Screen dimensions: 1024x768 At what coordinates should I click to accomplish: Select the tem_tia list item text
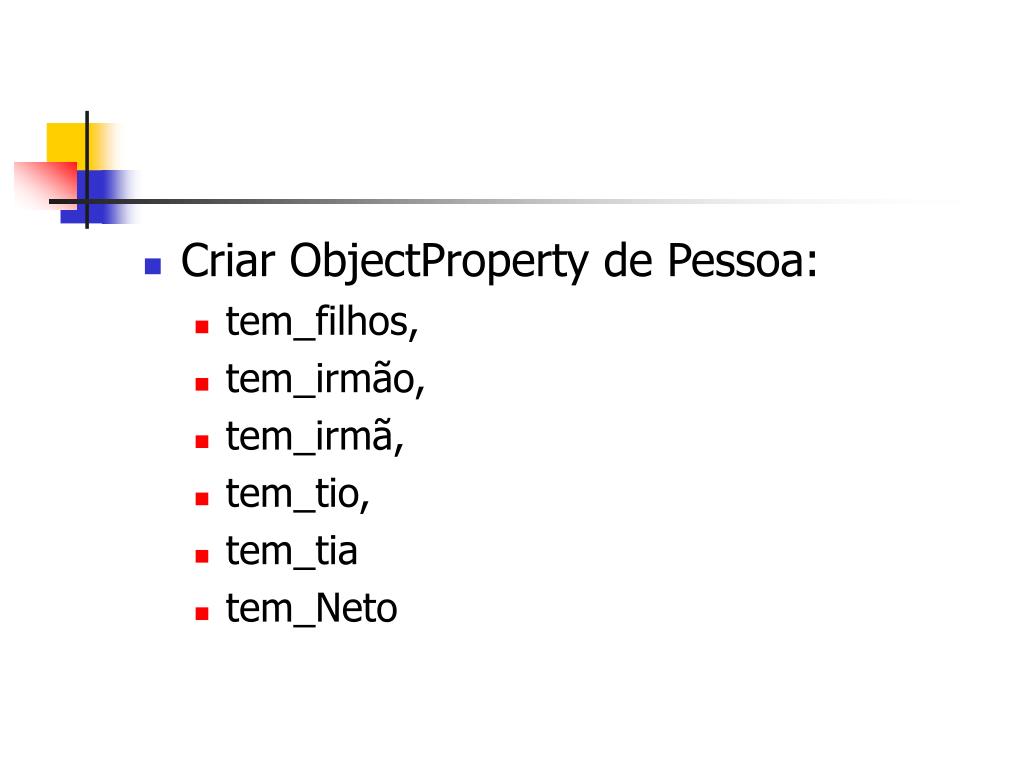point(291,551)
